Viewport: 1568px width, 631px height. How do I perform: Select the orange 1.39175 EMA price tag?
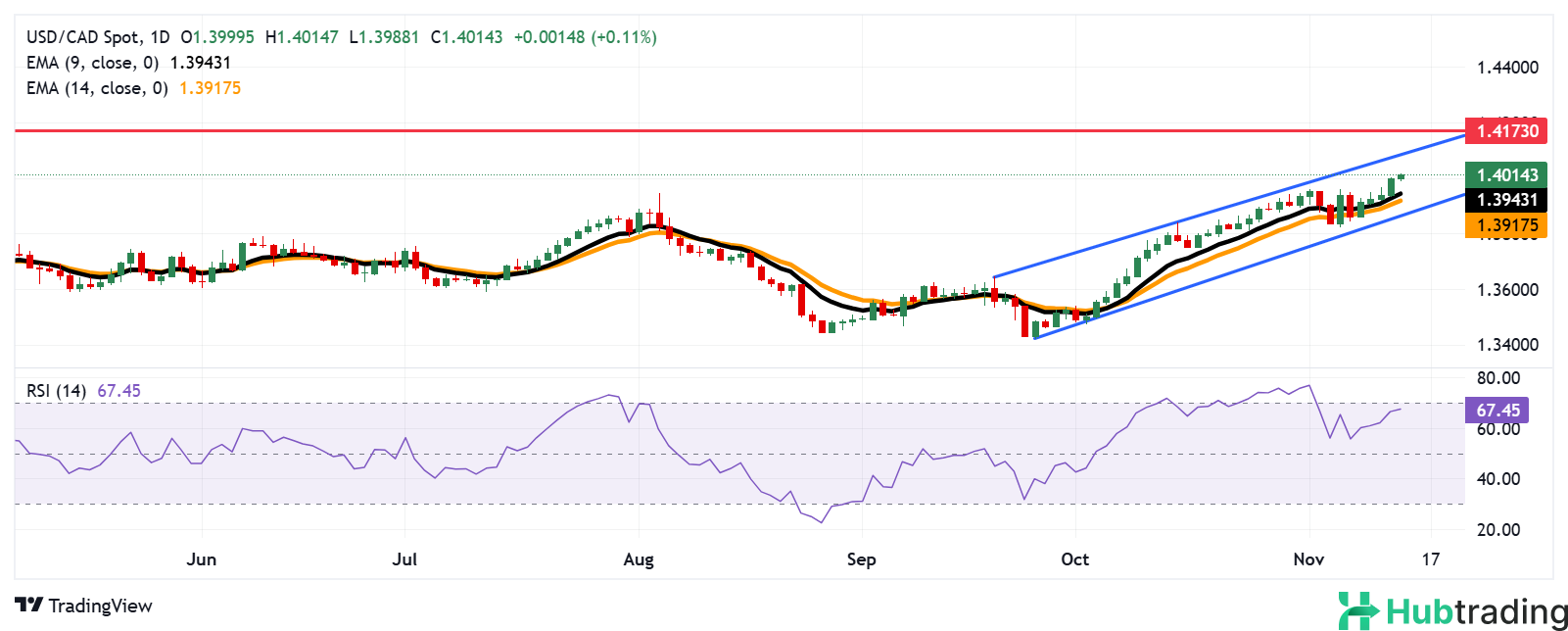point(1507,225)
